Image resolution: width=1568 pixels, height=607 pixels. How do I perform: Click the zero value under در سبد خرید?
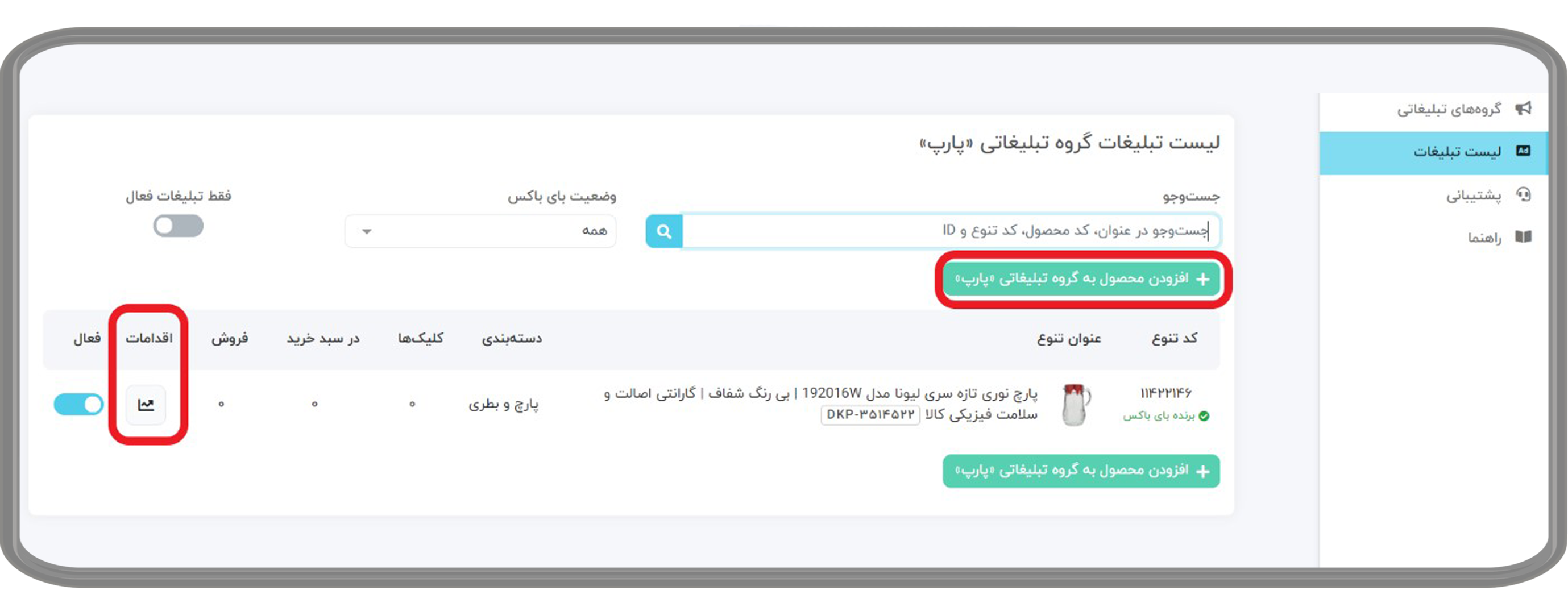[x=315, y=405]
